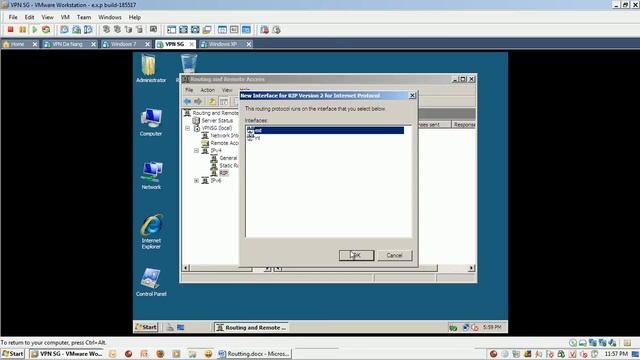640x360 pixels.
Task: Click the Response column header
Action: point(464,124)
